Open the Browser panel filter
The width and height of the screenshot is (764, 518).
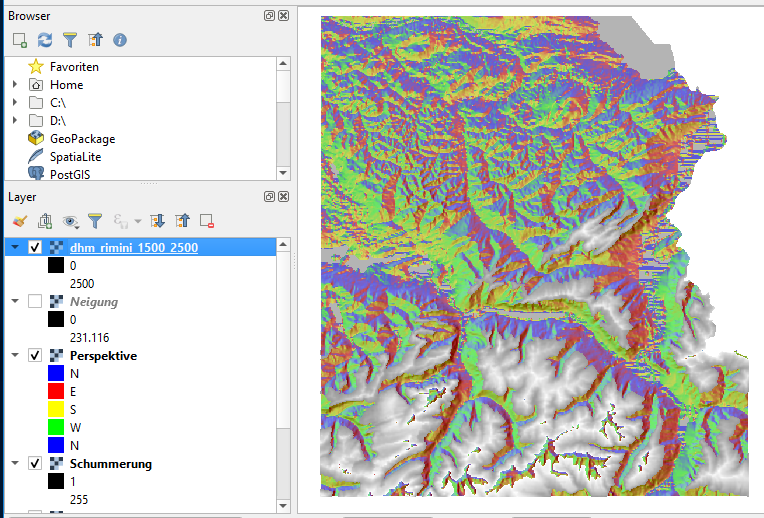70,40
